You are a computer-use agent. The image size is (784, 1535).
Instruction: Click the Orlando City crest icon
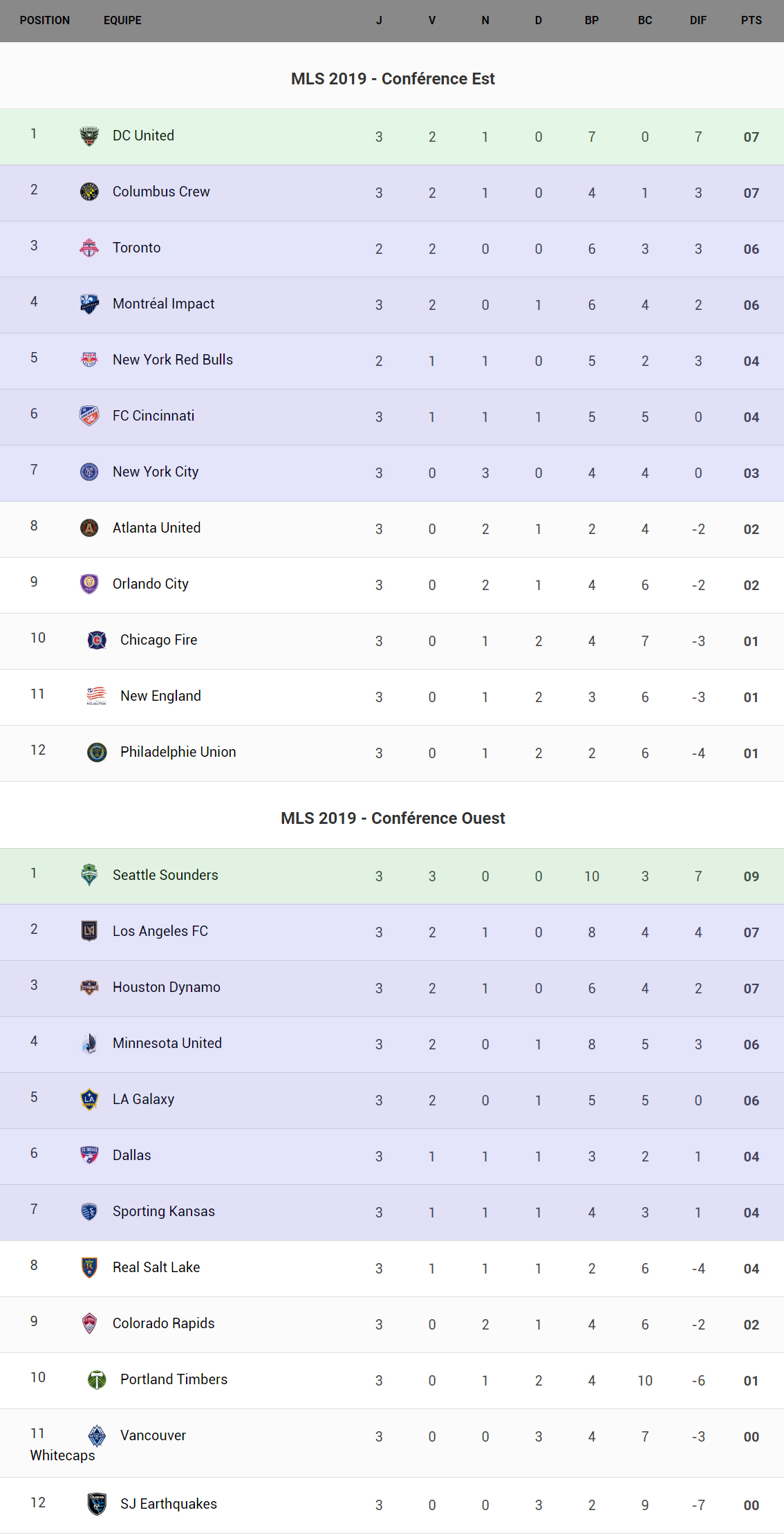coord(89,584)
